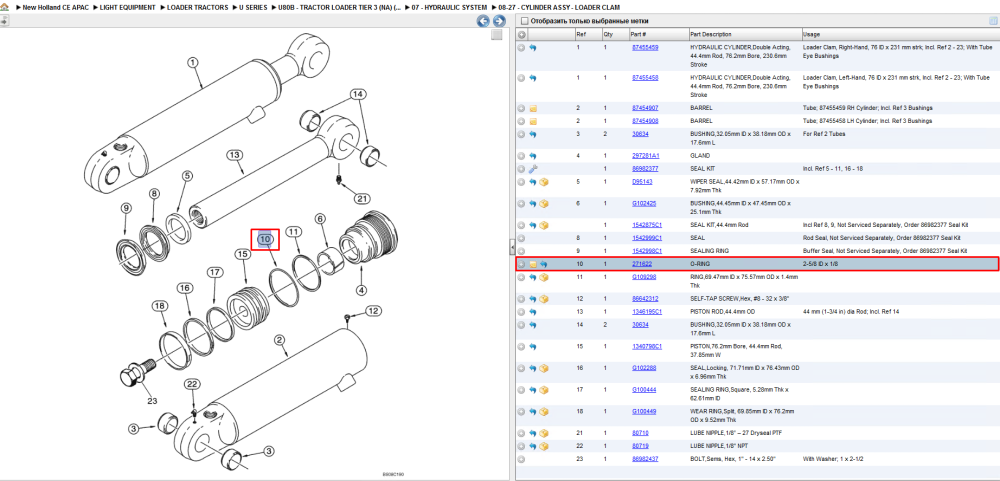This screenshot has height=481, width=1000.
Task: Click the panel options icon at top right
Action: 992,21
